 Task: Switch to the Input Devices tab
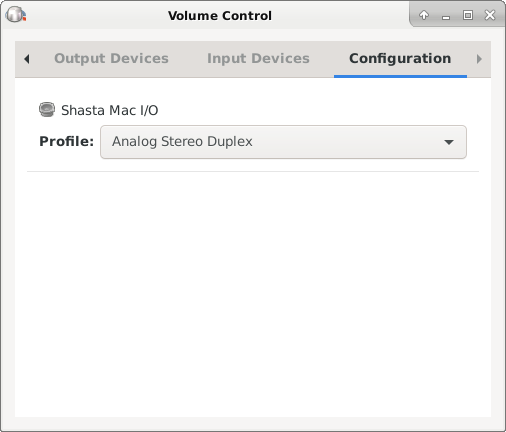[x=258, y=59]
